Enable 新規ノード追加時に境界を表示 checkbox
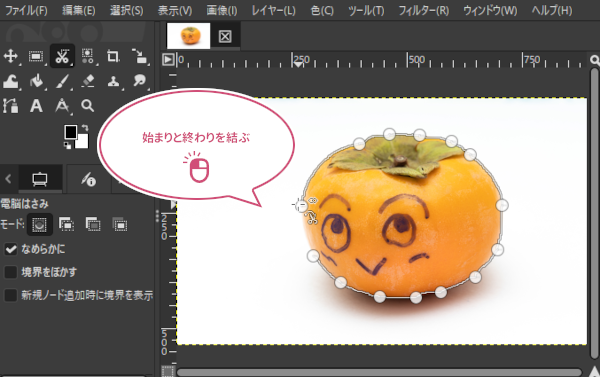This screenshot has width=600, height=377. click(10, 295)
